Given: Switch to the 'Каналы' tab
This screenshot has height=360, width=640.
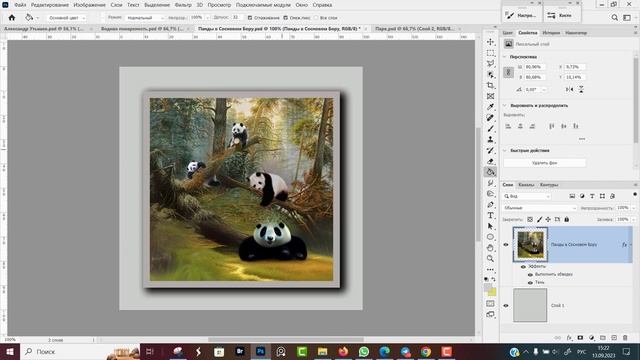Looking at the screenshot, I should point(526,185).
